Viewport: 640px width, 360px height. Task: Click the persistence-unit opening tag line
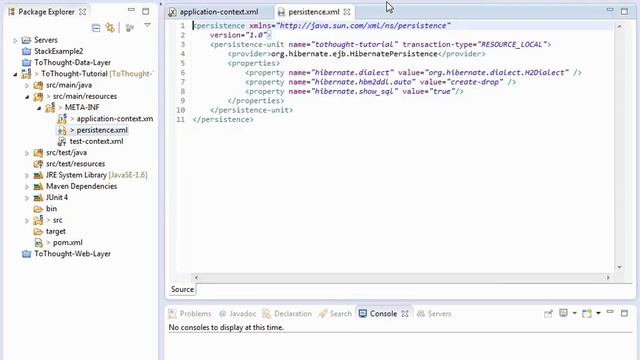pyautogui.click(x=380, y=44)
